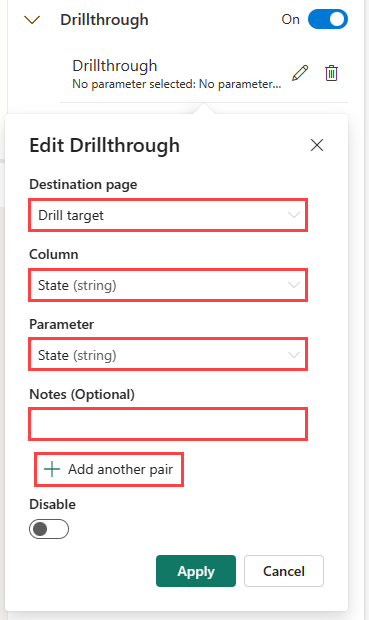Viewport: 369px width, 620px height.
Task: Edit the Drillthrough entry with pencil icon
Action: tap(300, 73)
